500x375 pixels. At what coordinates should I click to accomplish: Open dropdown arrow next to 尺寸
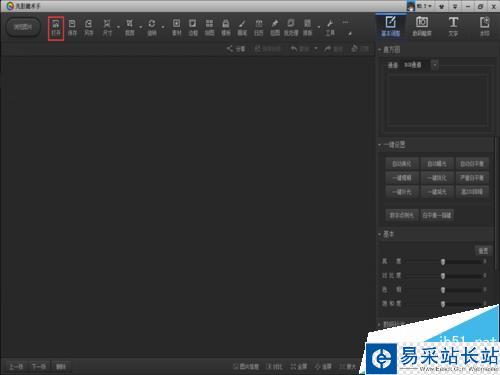pyautogui.click(x=118, y=27)
